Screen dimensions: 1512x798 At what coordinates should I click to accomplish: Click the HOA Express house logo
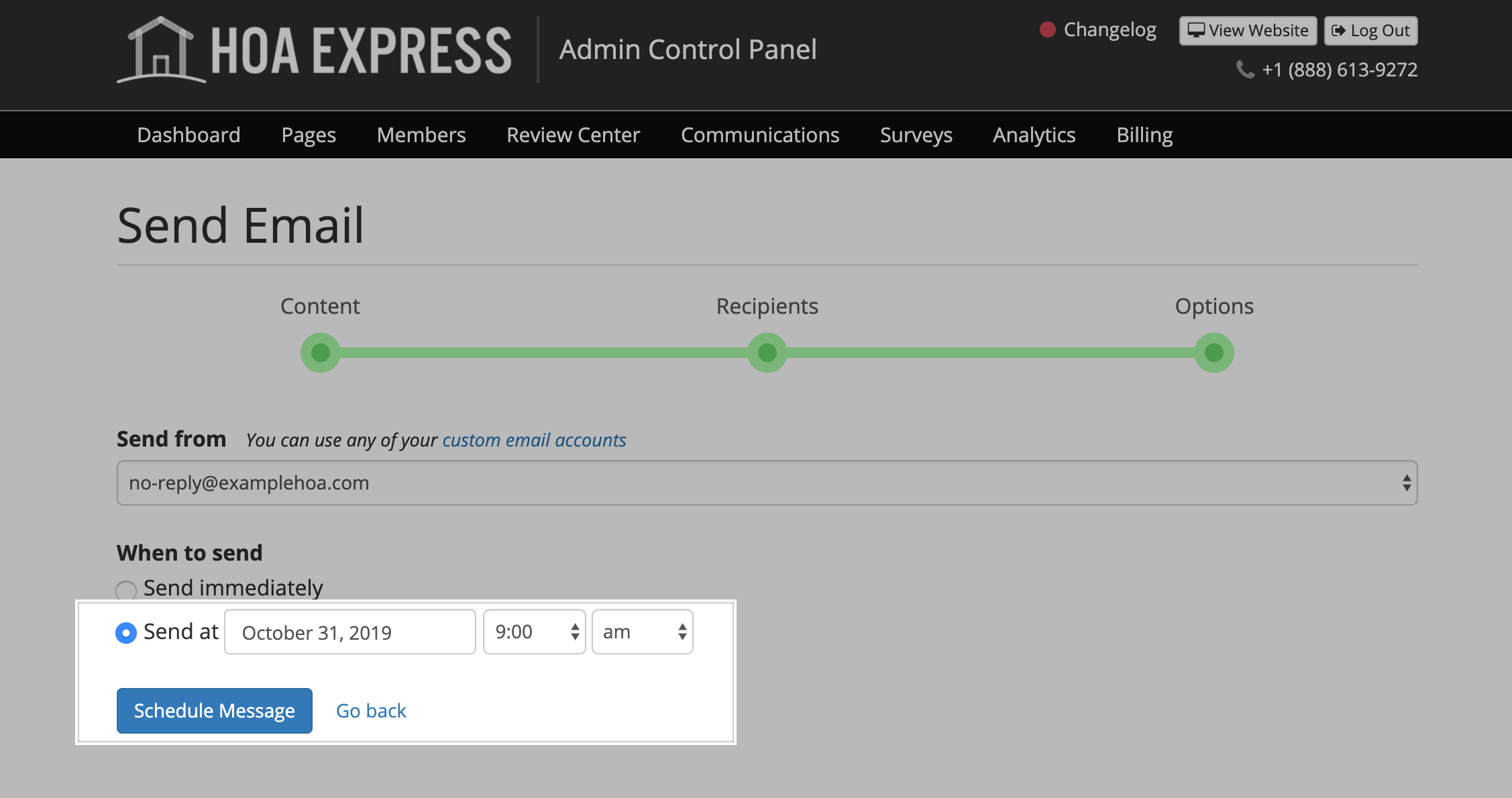click(x=161, y=50)
